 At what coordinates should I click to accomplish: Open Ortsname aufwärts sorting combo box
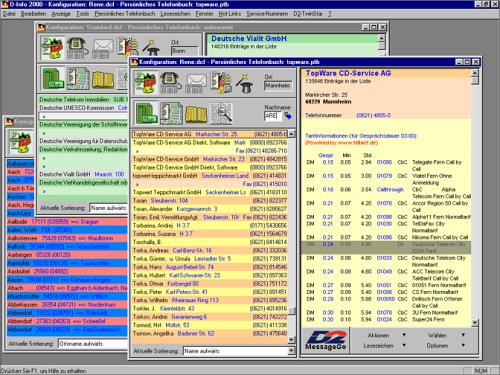pos(93,344)
